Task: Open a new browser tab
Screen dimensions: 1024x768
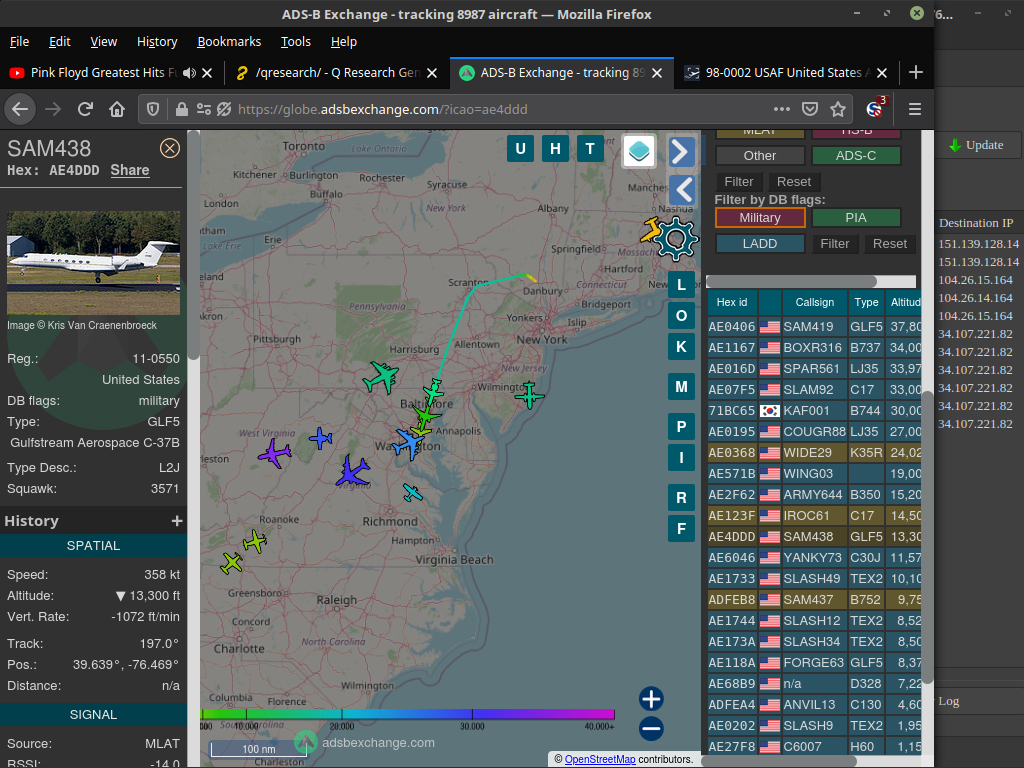Action: coord(916,72)
